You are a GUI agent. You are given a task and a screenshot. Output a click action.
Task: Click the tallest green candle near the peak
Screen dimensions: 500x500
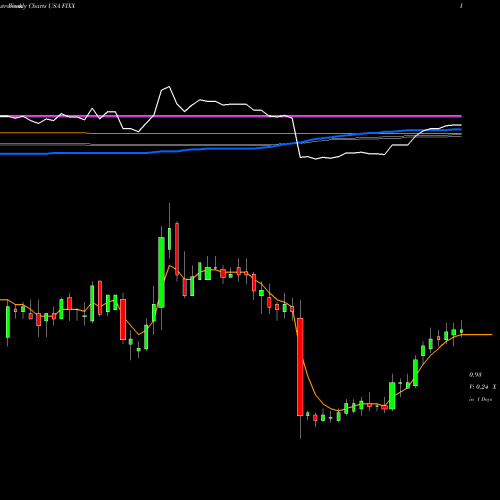(161, 272)
